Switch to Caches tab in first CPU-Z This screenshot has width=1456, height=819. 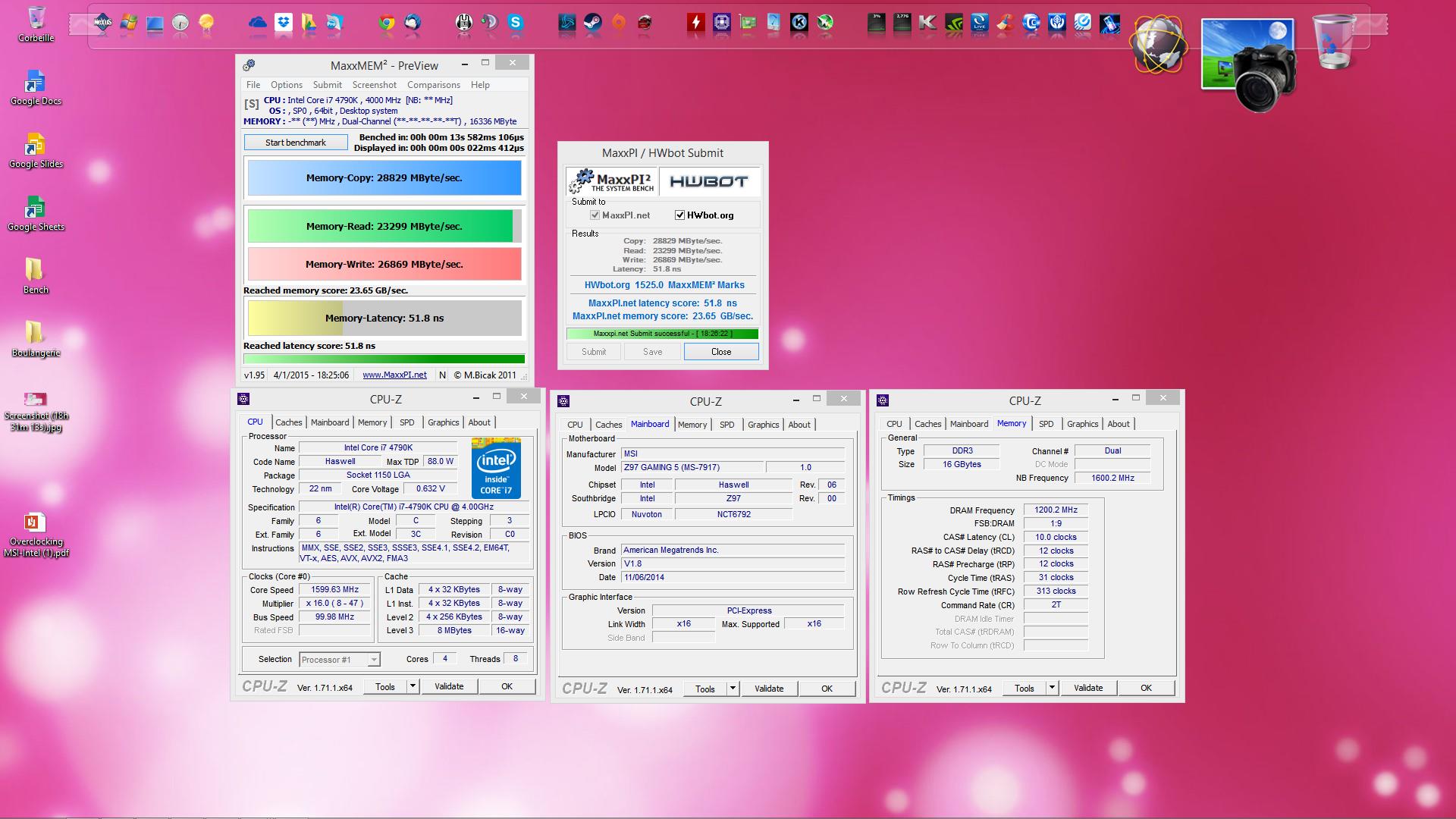288,422
